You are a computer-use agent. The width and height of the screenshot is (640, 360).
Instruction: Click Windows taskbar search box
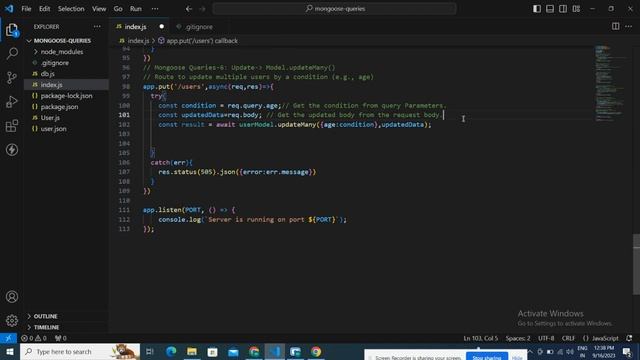80,351
